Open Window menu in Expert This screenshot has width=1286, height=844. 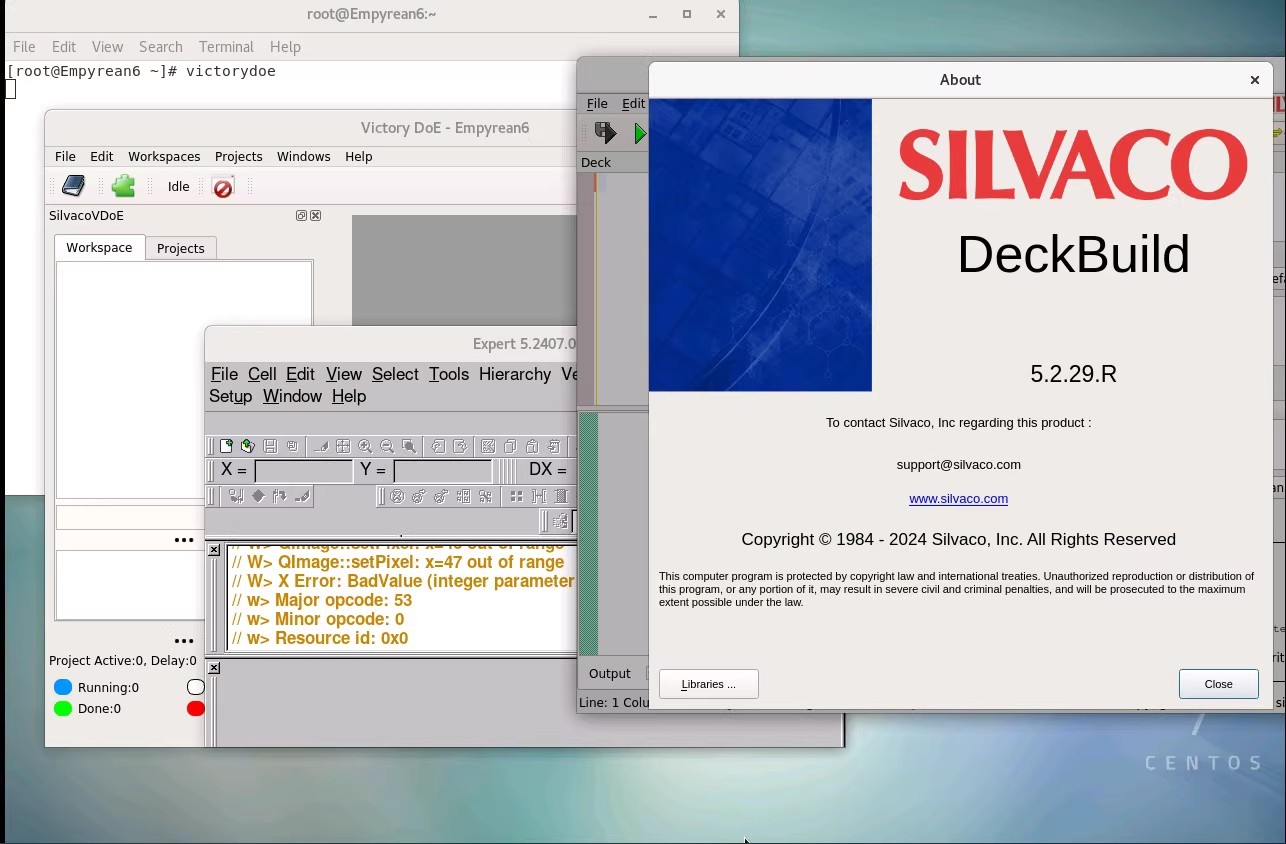click(x=292, y=396)
